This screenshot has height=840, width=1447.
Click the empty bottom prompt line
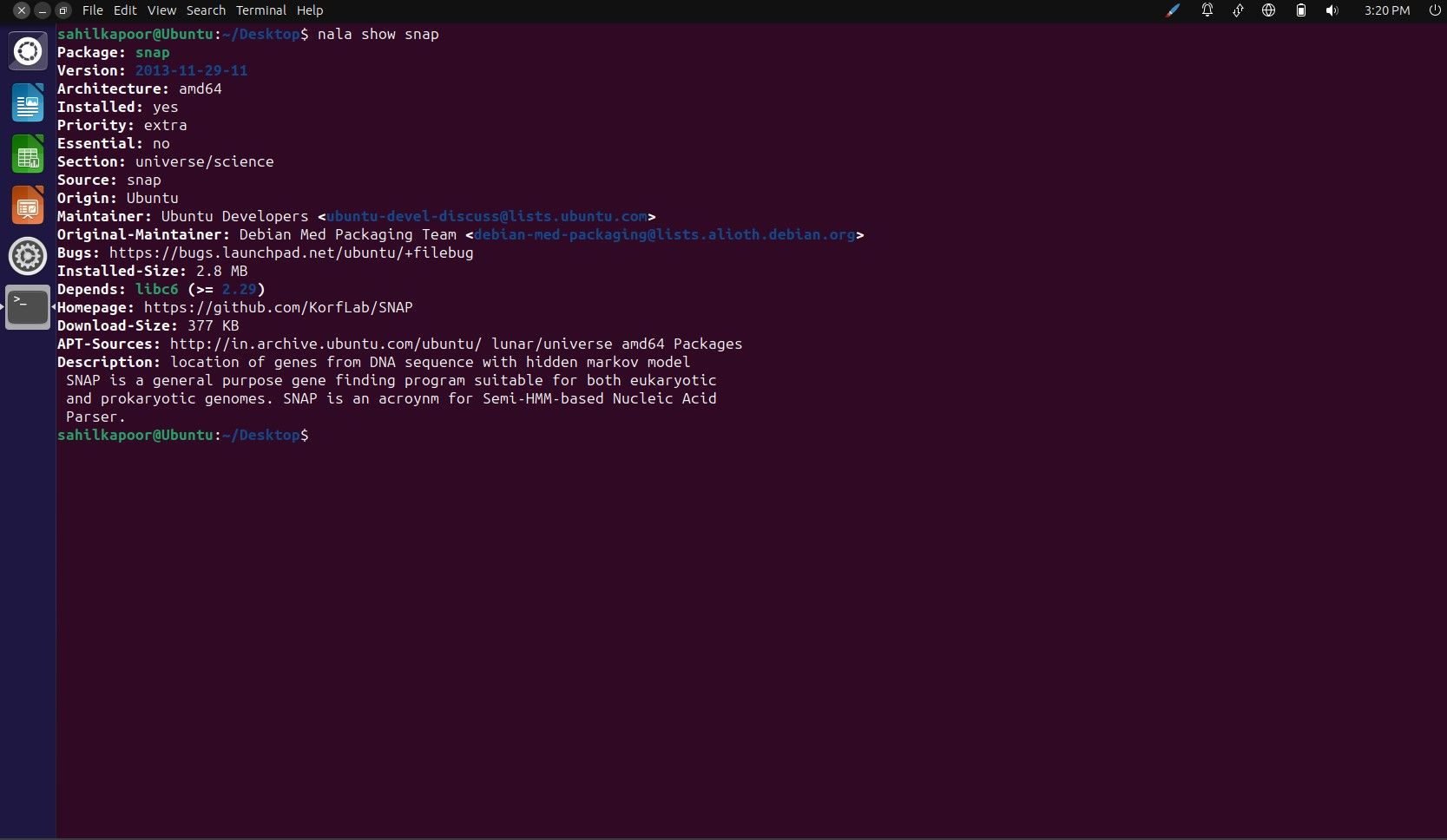coord(183,435)
